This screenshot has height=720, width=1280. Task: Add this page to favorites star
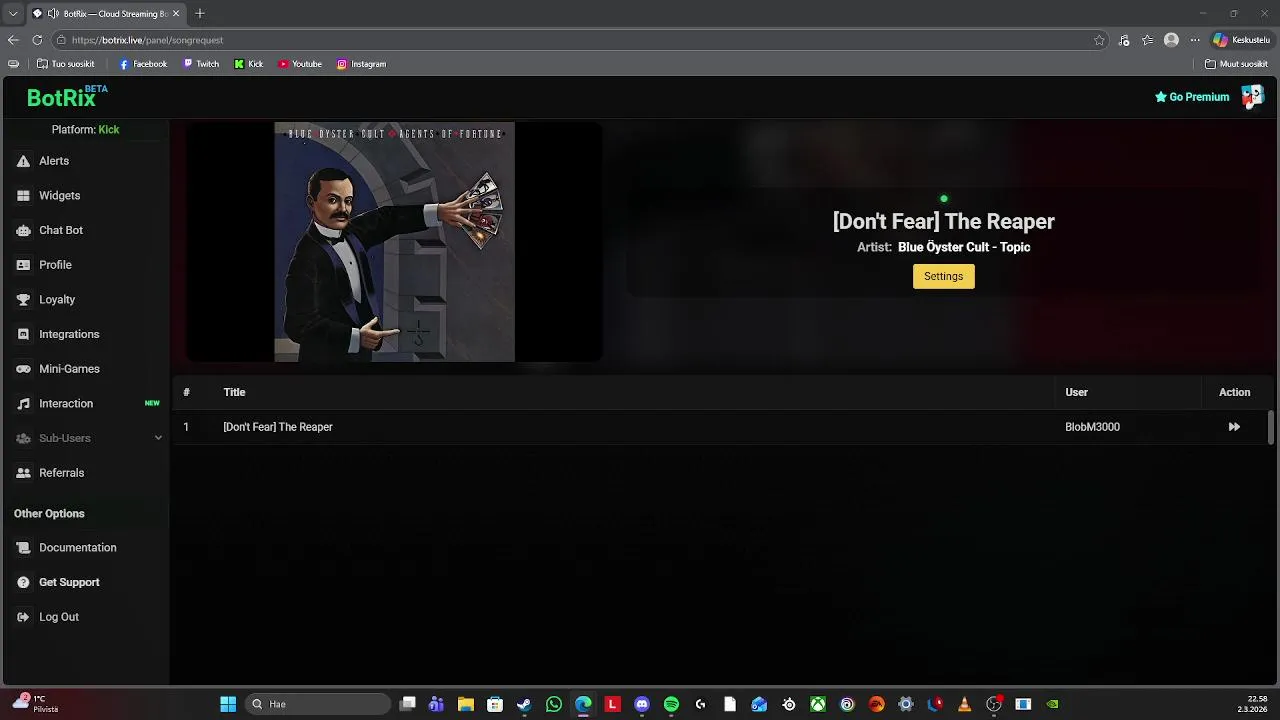(1099, 40)
